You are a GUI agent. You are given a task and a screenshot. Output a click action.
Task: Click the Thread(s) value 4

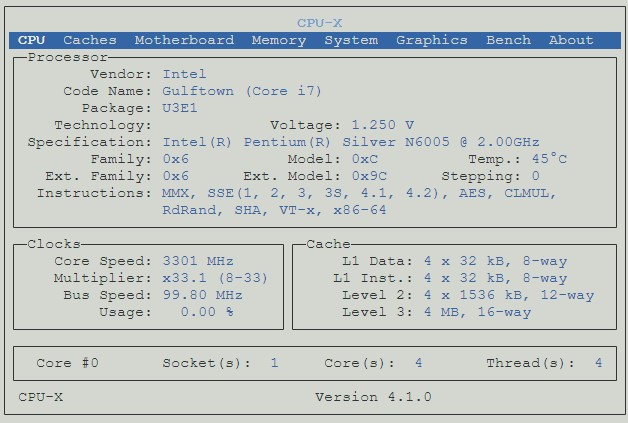[598, 363]
